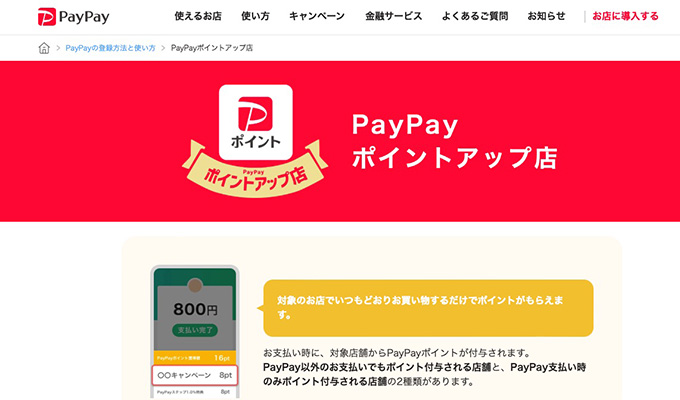Click the PayPay ポイントアップ店 banner title
Viewport: 680px width, 400px height.
click(x=454, y=141)
